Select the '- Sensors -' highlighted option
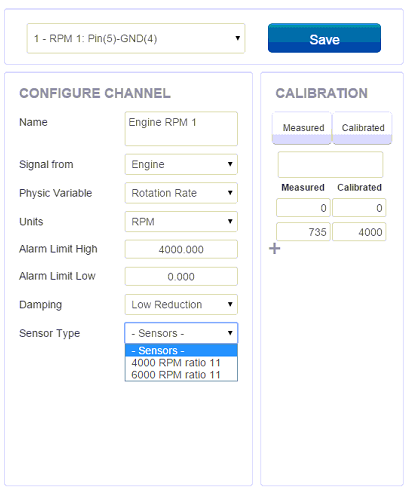 (181, 351)
